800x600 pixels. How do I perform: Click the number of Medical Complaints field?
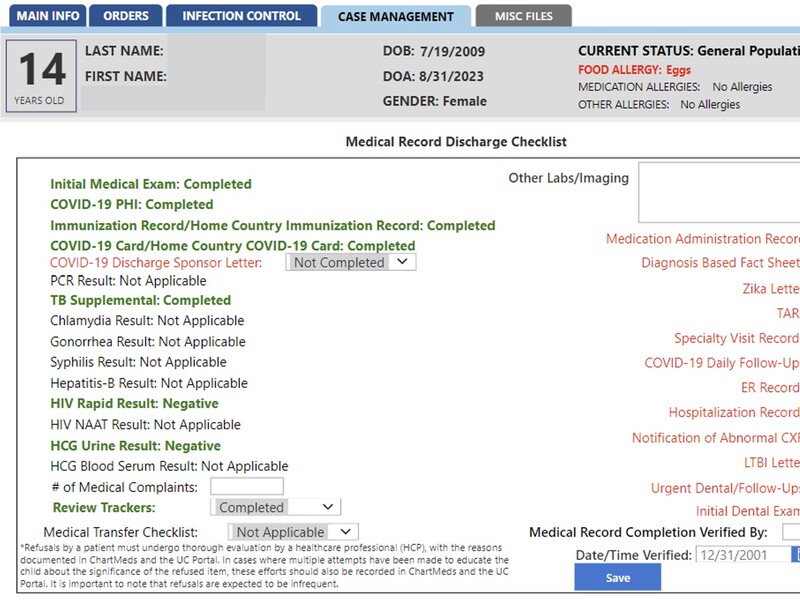coord(246,487)
